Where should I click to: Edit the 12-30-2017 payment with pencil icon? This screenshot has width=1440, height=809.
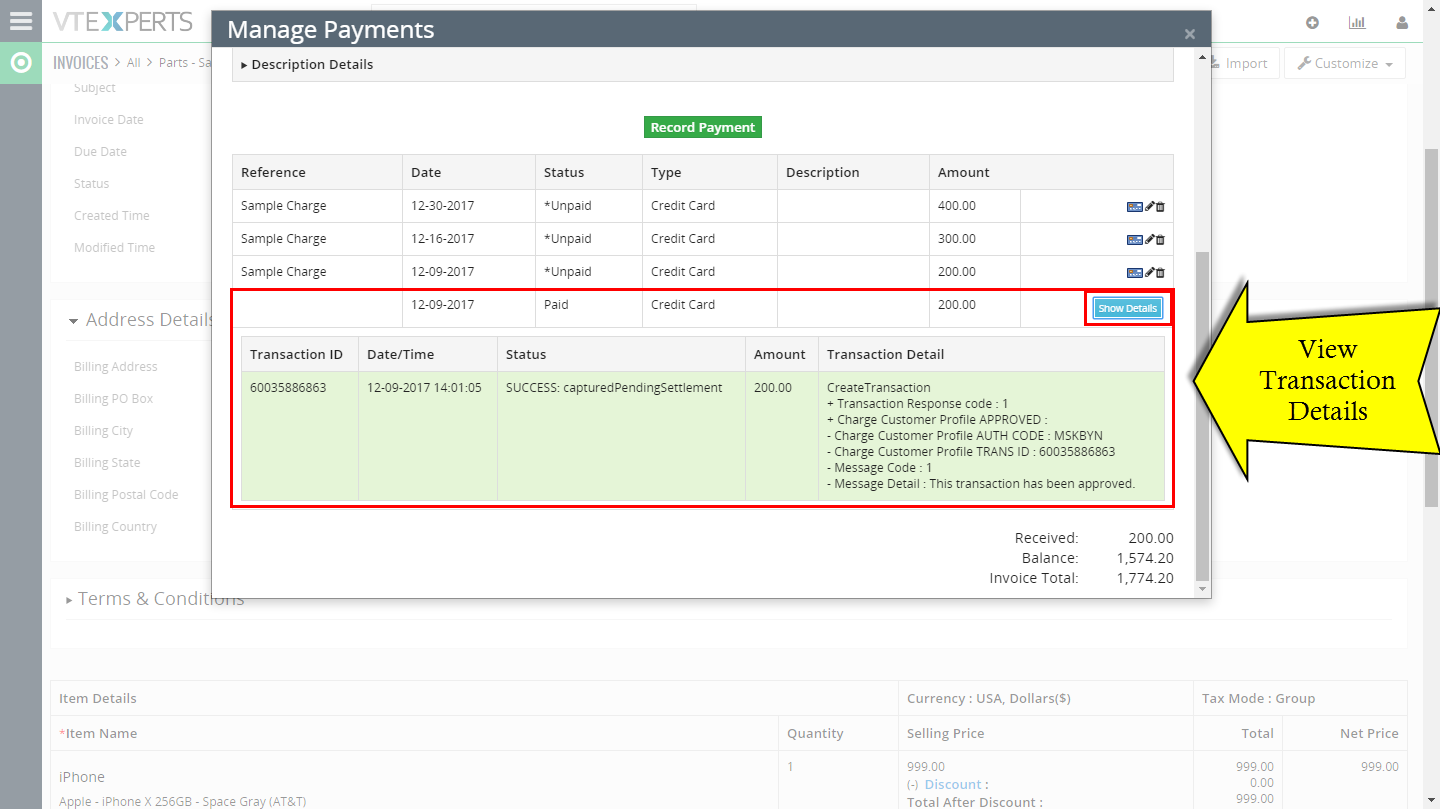pos(1150,207)
